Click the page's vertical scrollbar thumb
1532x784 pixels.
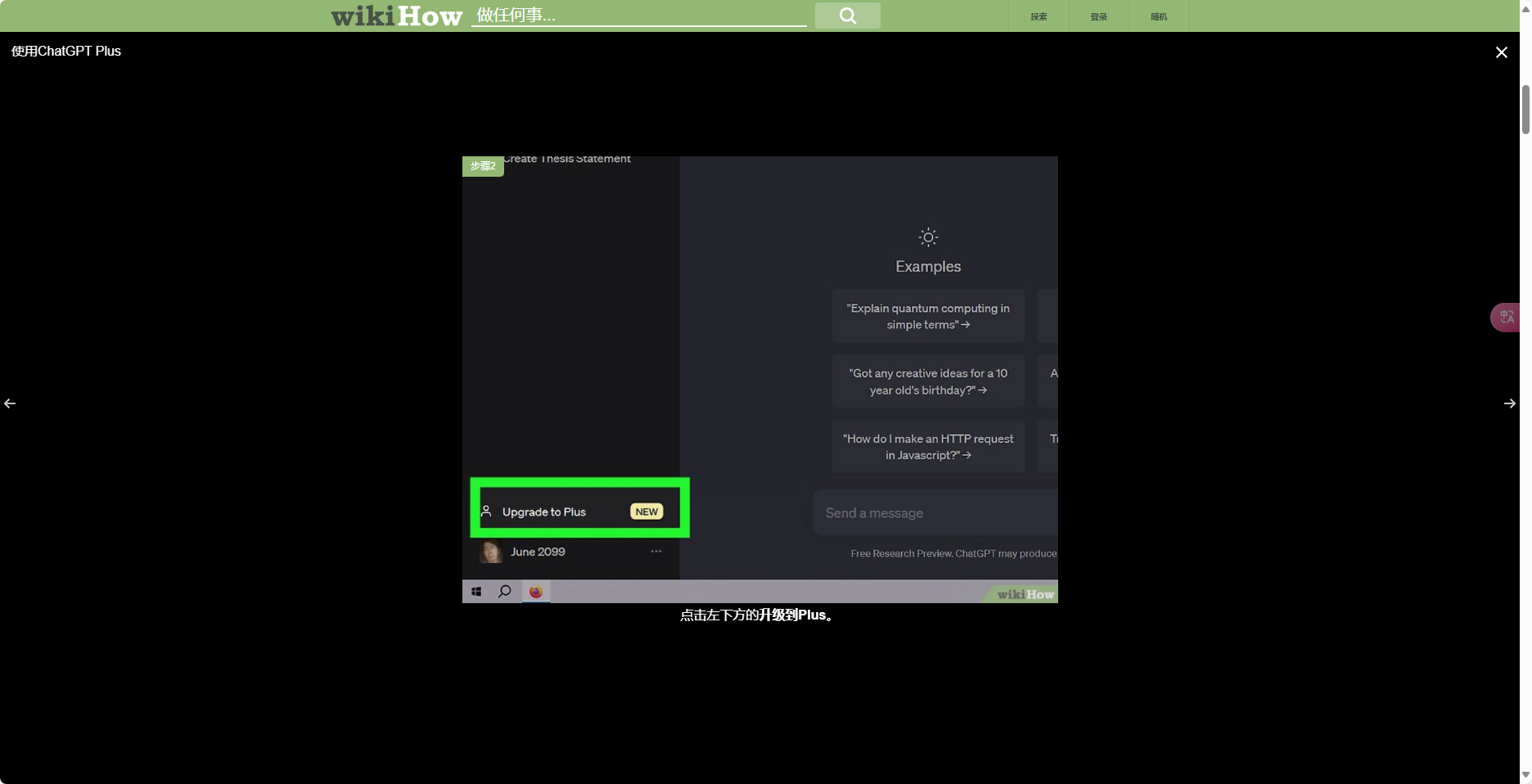(1525, 109)
